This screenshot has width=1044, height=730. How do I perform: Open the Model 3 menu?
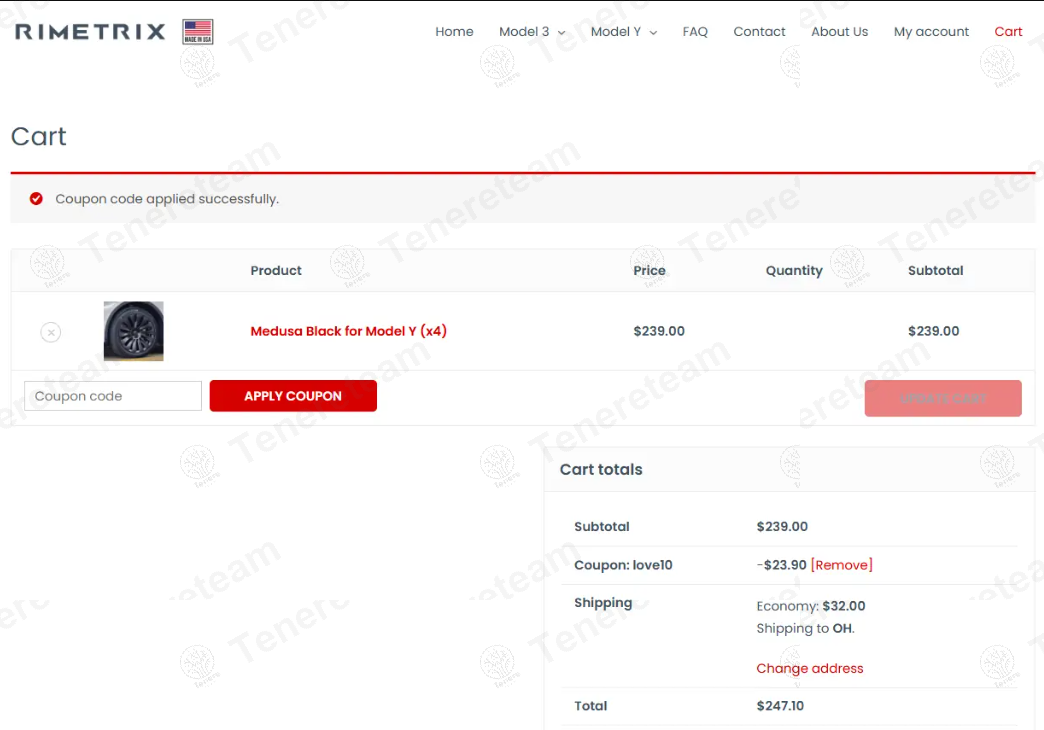[524, 31]
